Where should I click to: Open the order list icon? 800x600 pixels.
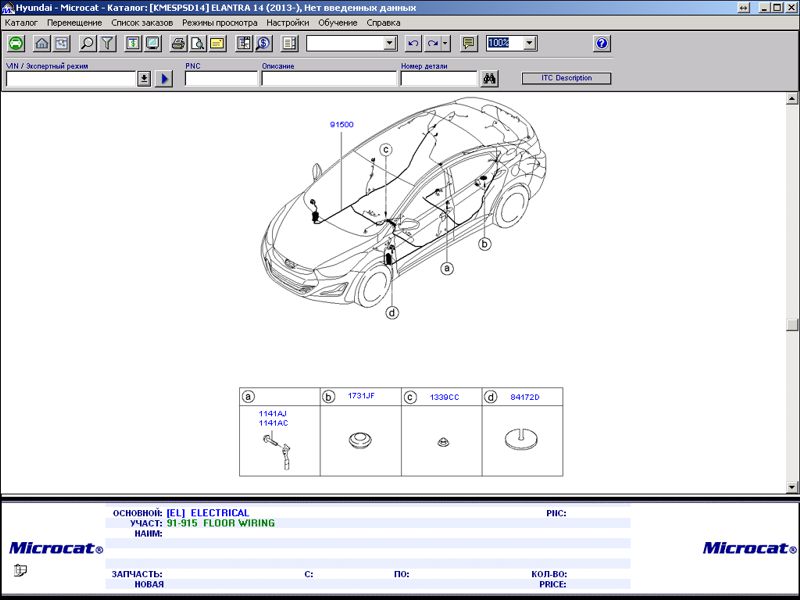[244, 43]
